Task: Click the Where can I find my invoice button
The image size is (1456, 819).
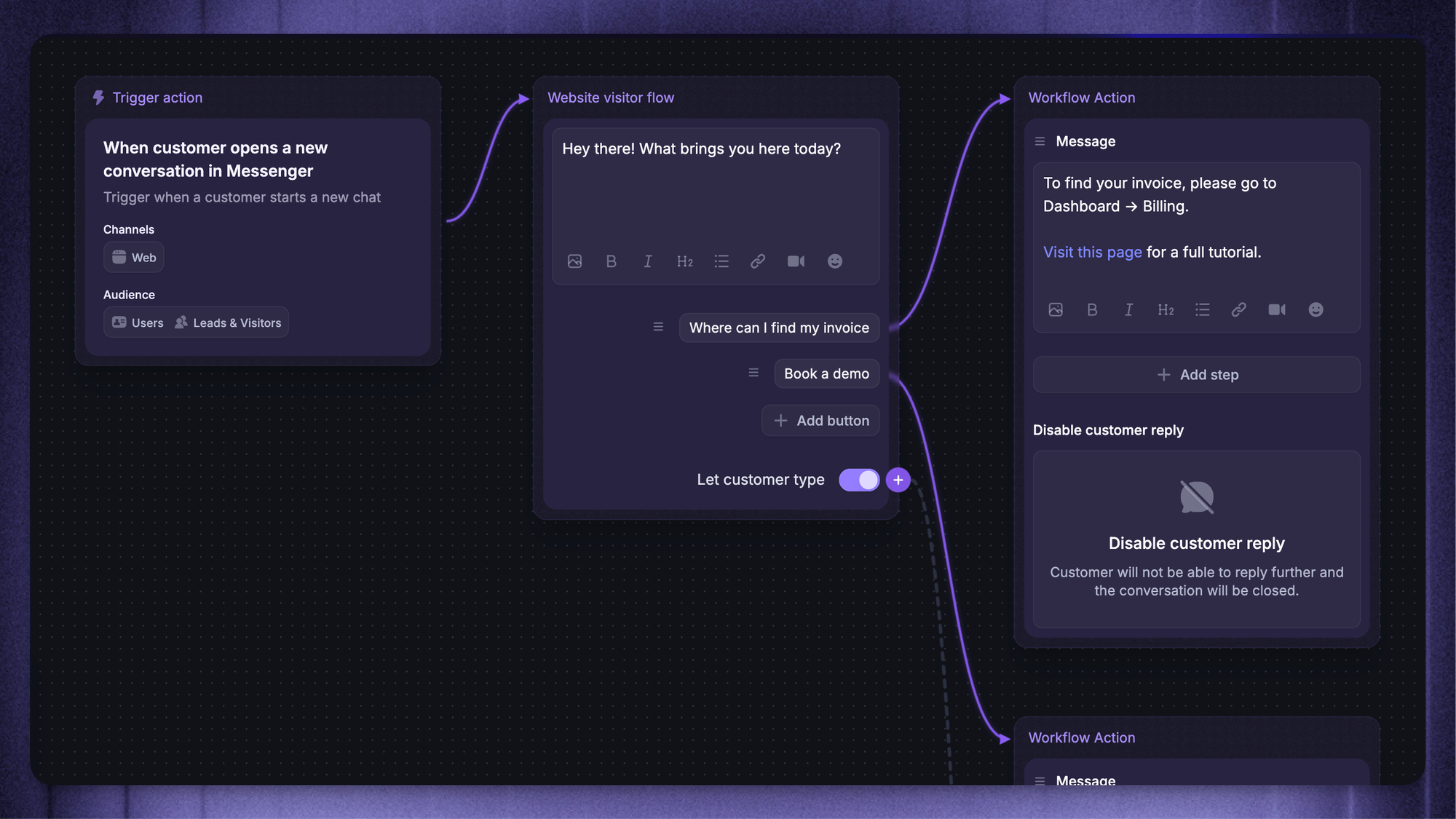Action: click(779, 328)
